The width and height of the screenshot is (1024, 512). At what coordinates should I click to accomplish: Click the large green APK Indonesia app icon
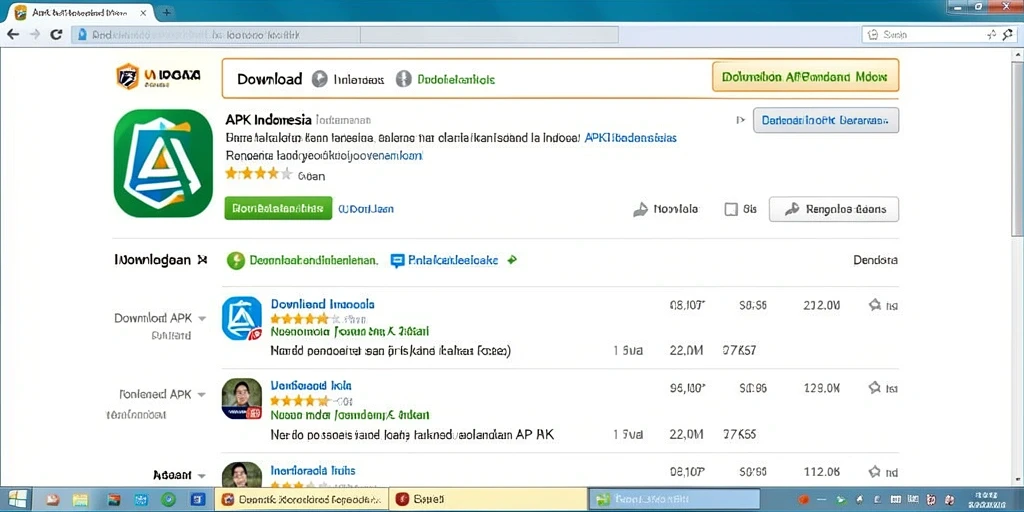[163, 163]
